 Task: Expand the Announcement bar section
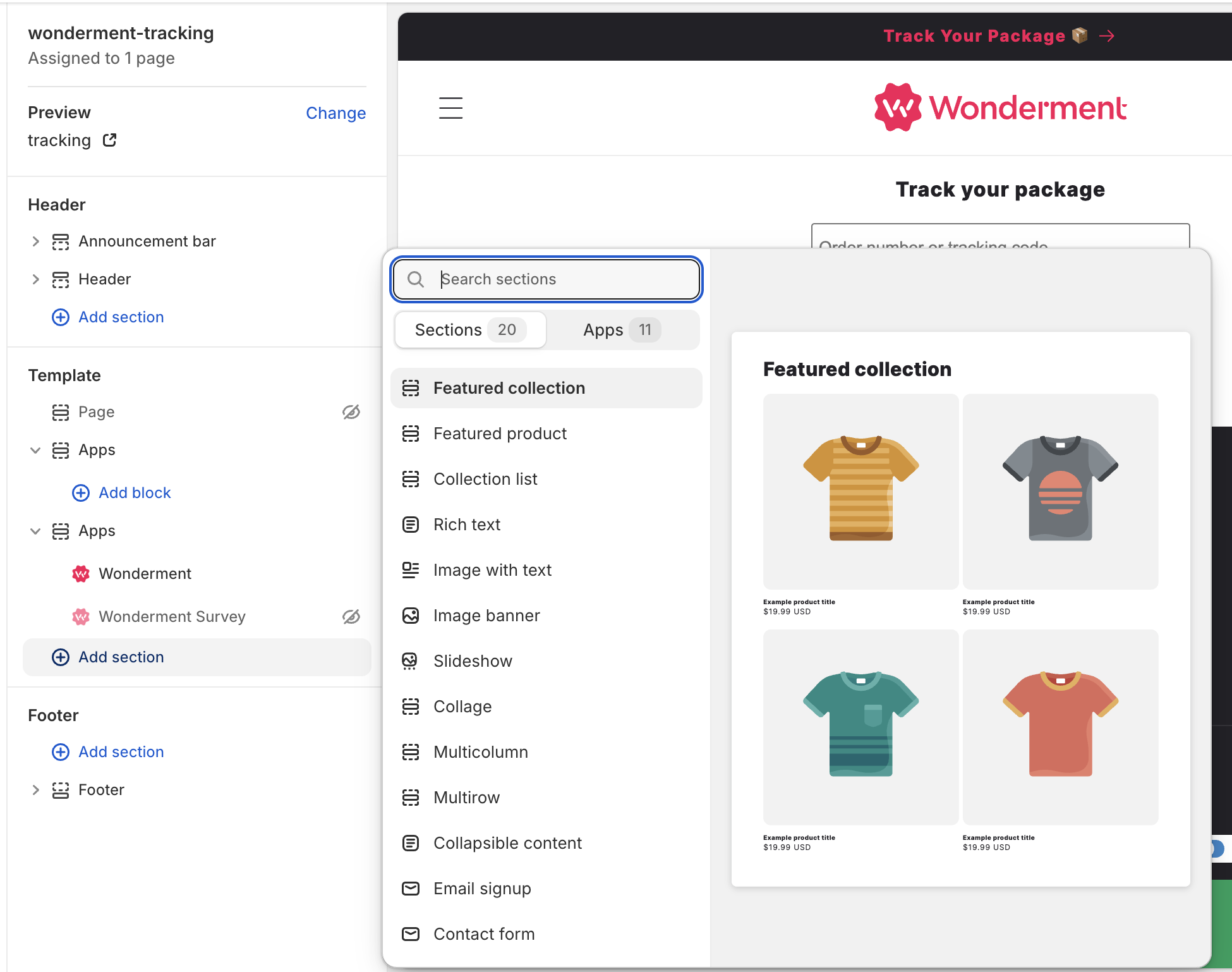pos(36,241)
